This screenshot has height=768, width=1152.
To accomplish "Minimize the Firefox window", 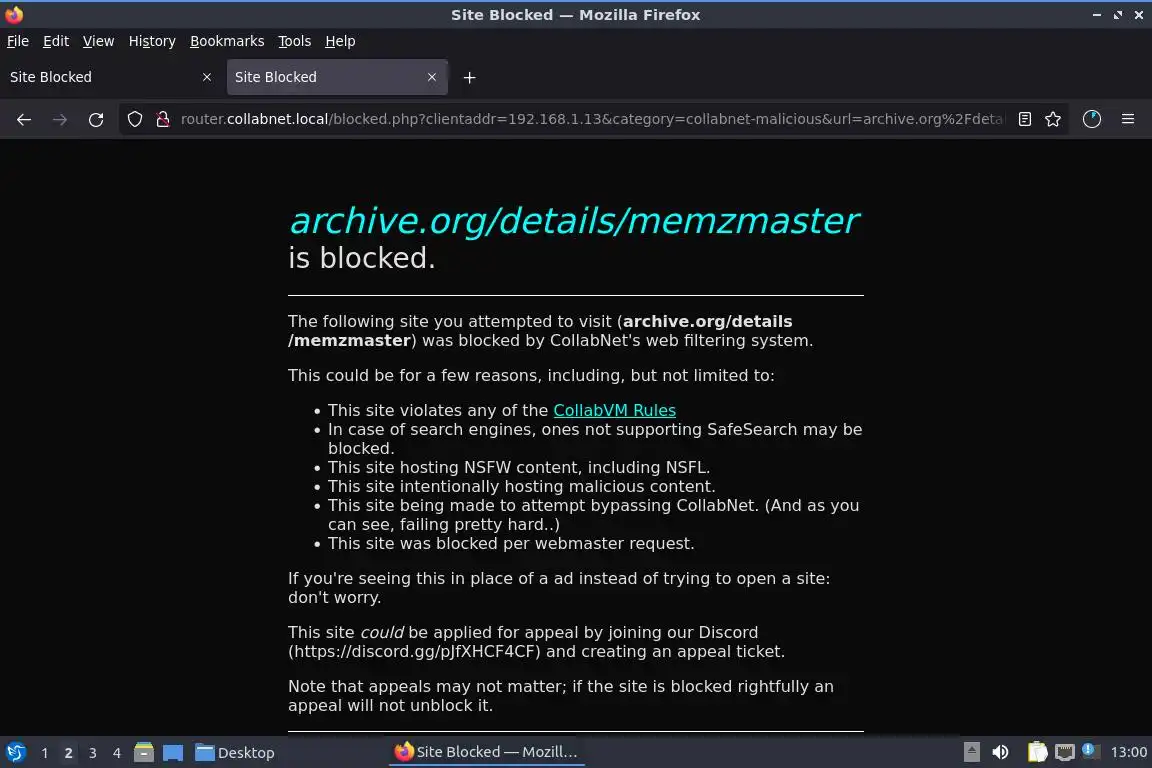I will coord(1096,15).
